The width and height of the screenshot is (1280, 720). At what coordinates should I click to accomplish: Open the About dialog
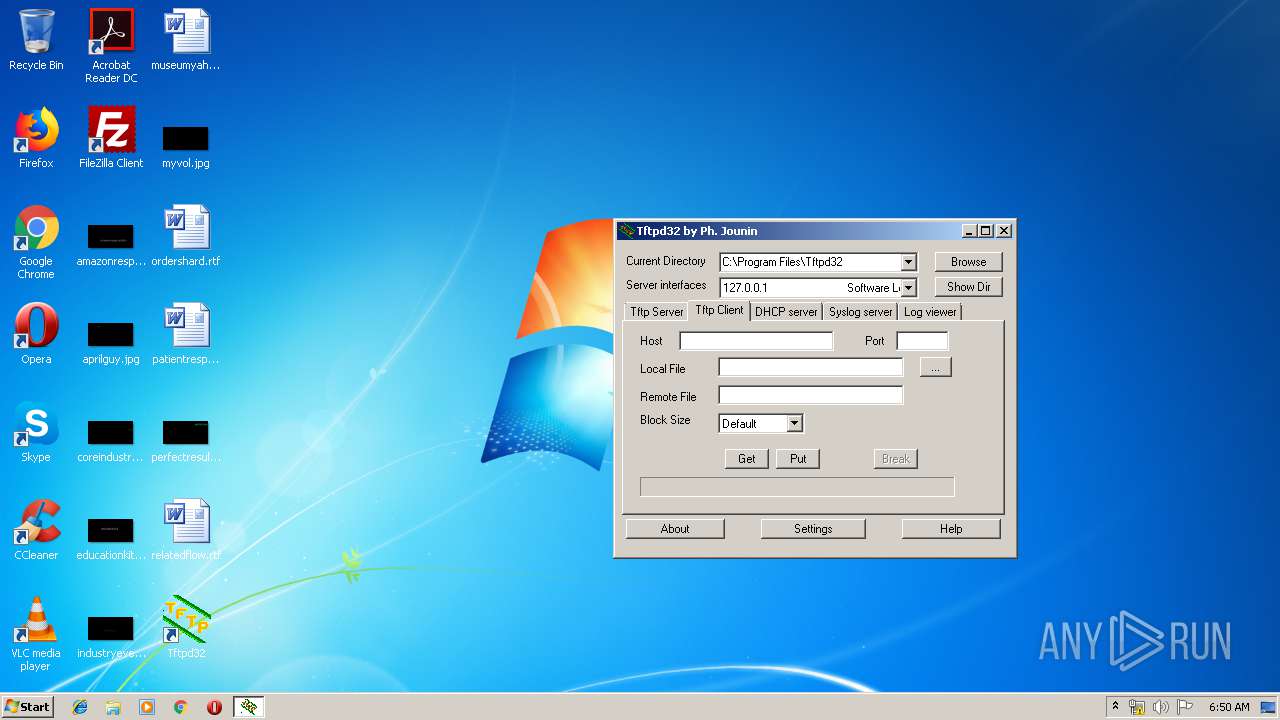click(x=675, y=529)
